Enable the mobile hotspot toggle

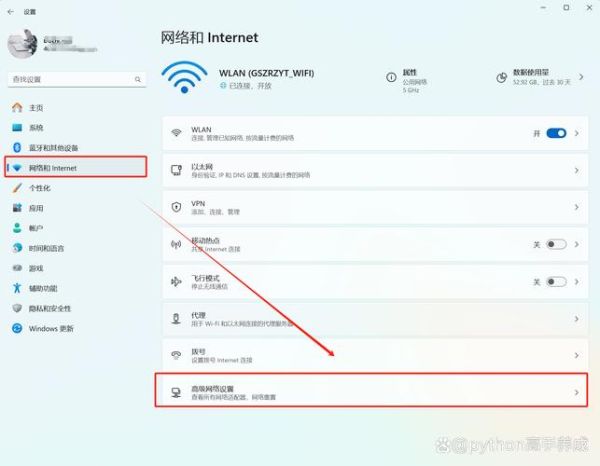tap(556, 244)
